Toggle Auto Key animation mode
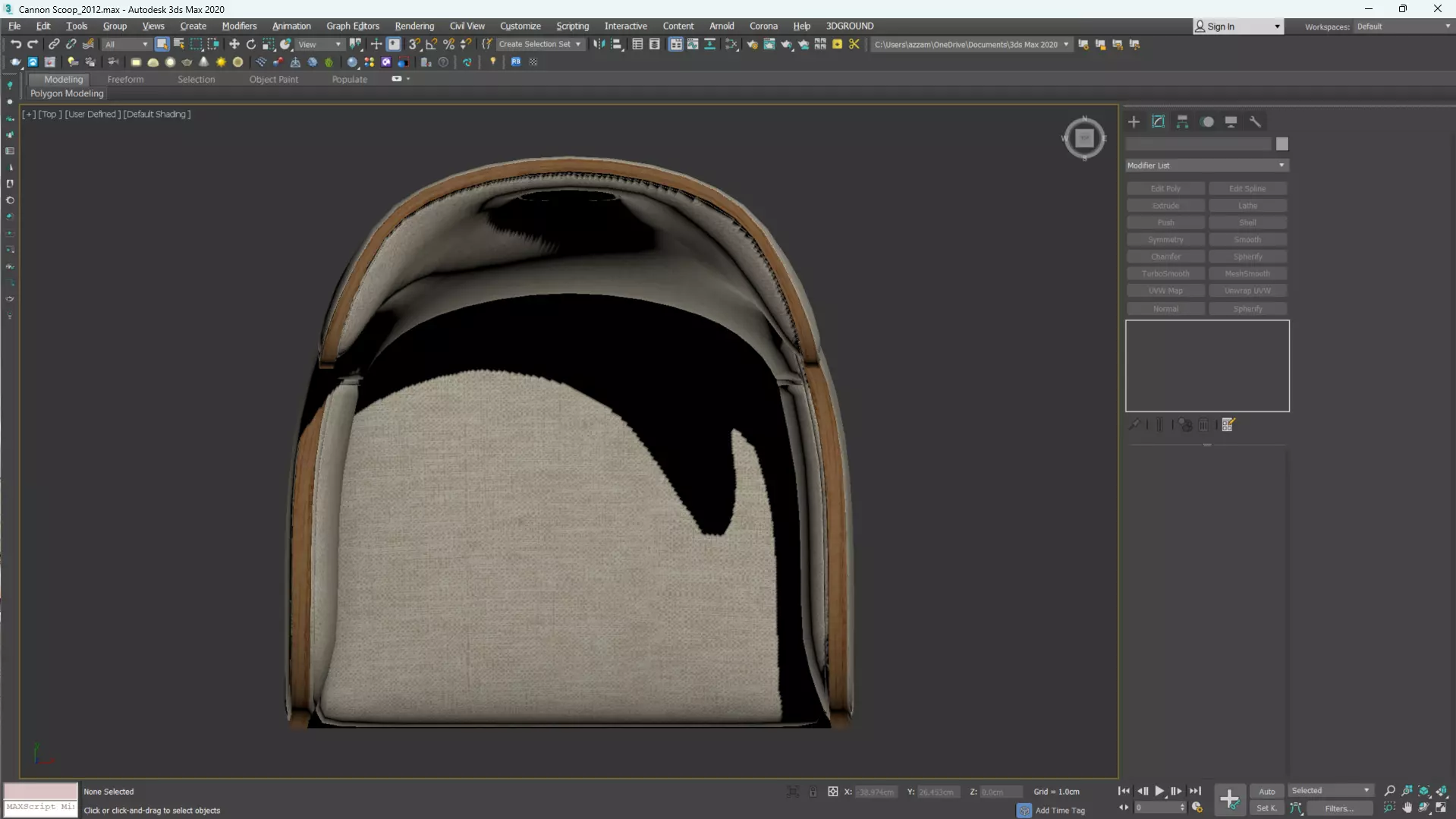The height and width of the screenshot is (819, 1456). 1266,791
